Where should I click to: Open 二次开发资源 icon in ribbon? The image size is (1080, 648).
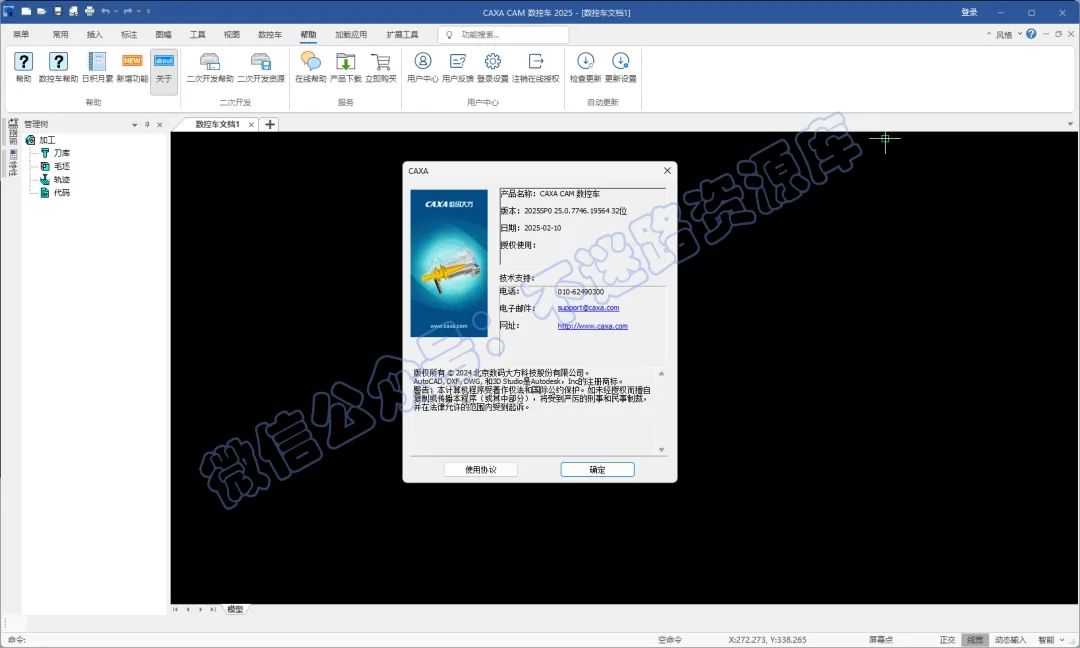260,62
